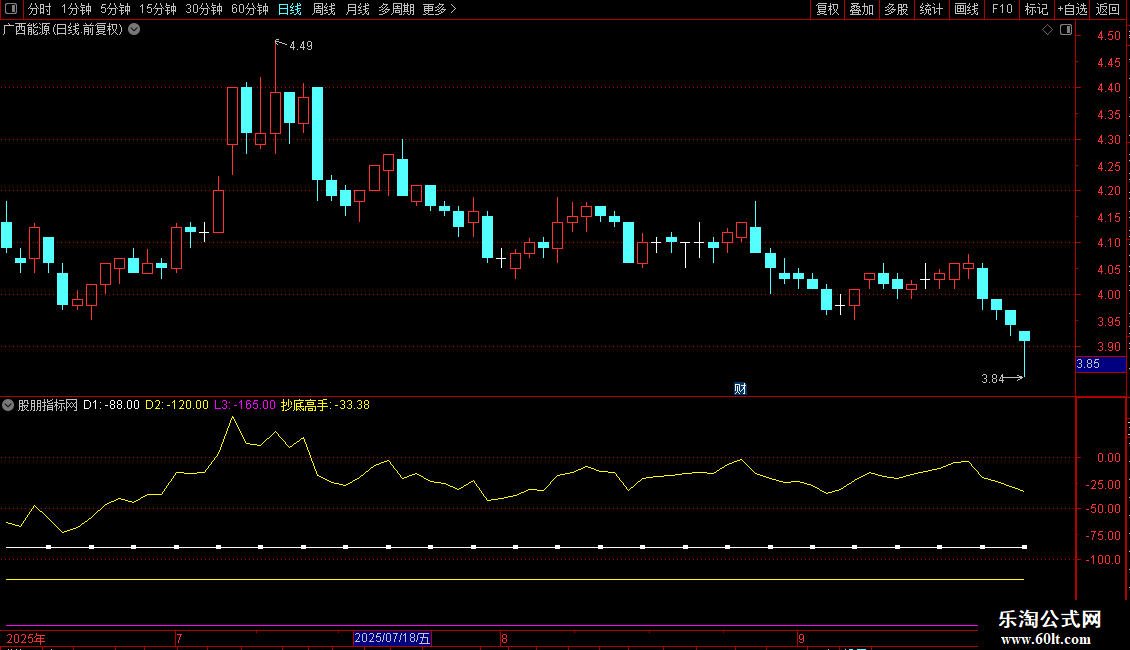Open the 股朋指标网 indicator dropdown circle

pos(8,405)
